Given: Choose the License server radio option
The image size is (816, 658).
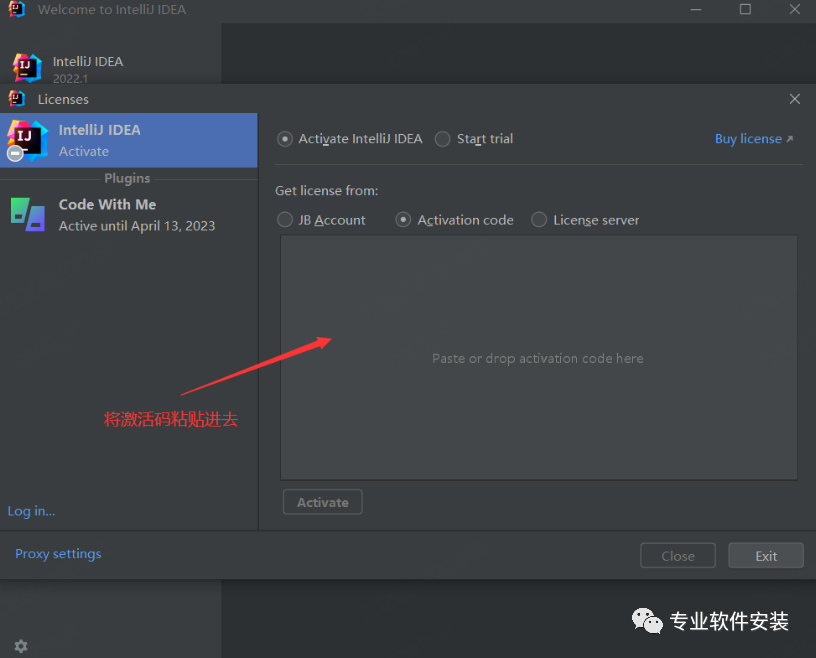Looking at the screenshot, I should tap(539, 220).
